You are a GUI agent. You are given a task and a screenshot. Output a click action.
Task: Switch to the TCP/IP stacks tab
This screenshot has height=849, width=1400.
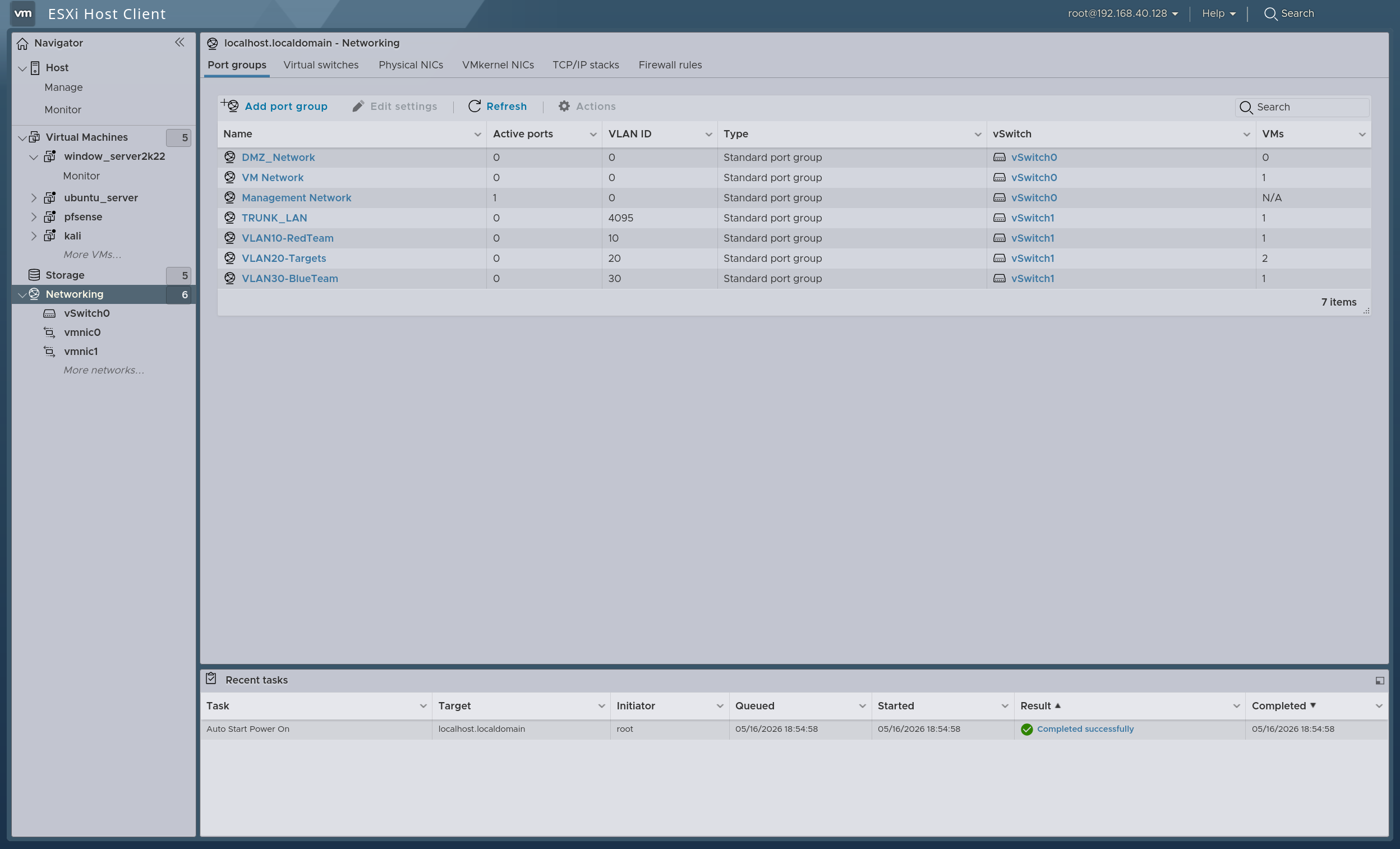[x=586, y=64]
